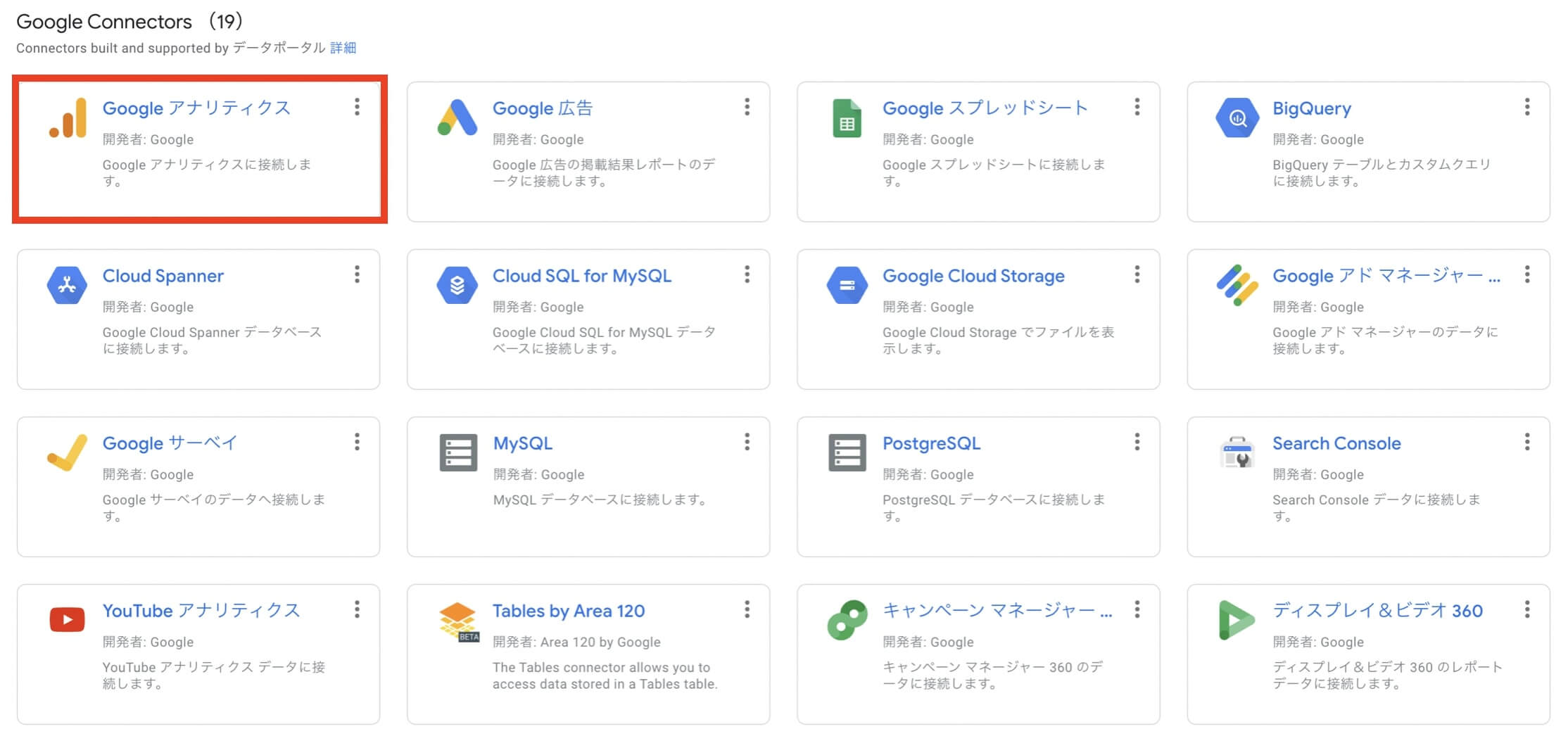The height and width of the screenshot is (736, 1568).
Task: Open the three-dot menu on YouTube アナリティクス card
Action: pos(358,609)
